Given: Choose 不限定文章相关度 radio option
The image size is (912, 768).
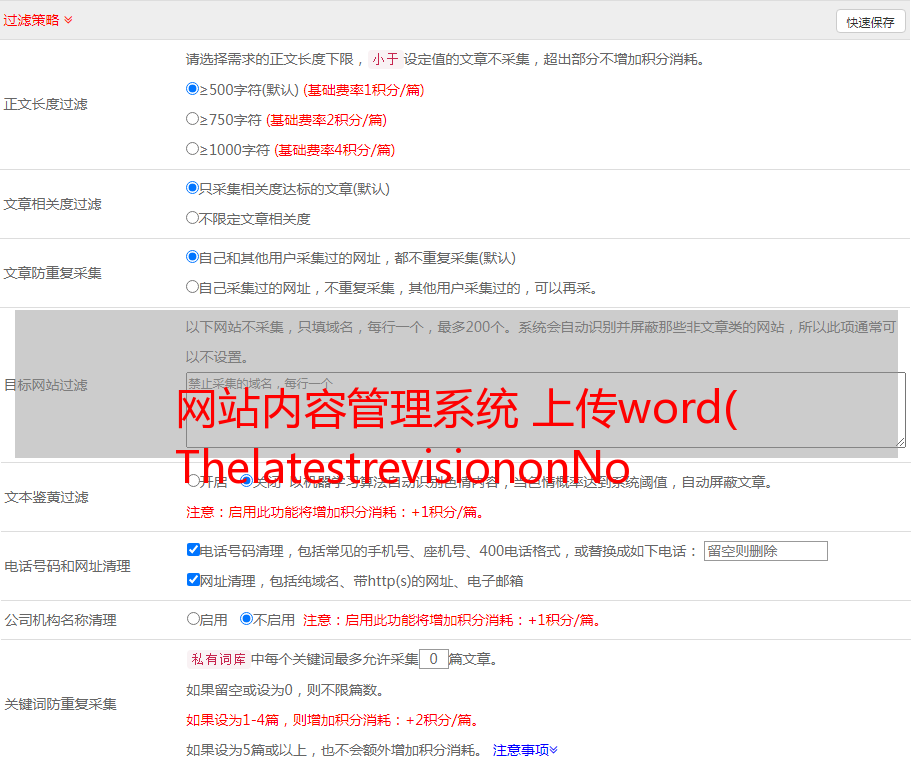Looking at the screenshot, I should click(x=192, y=218).
